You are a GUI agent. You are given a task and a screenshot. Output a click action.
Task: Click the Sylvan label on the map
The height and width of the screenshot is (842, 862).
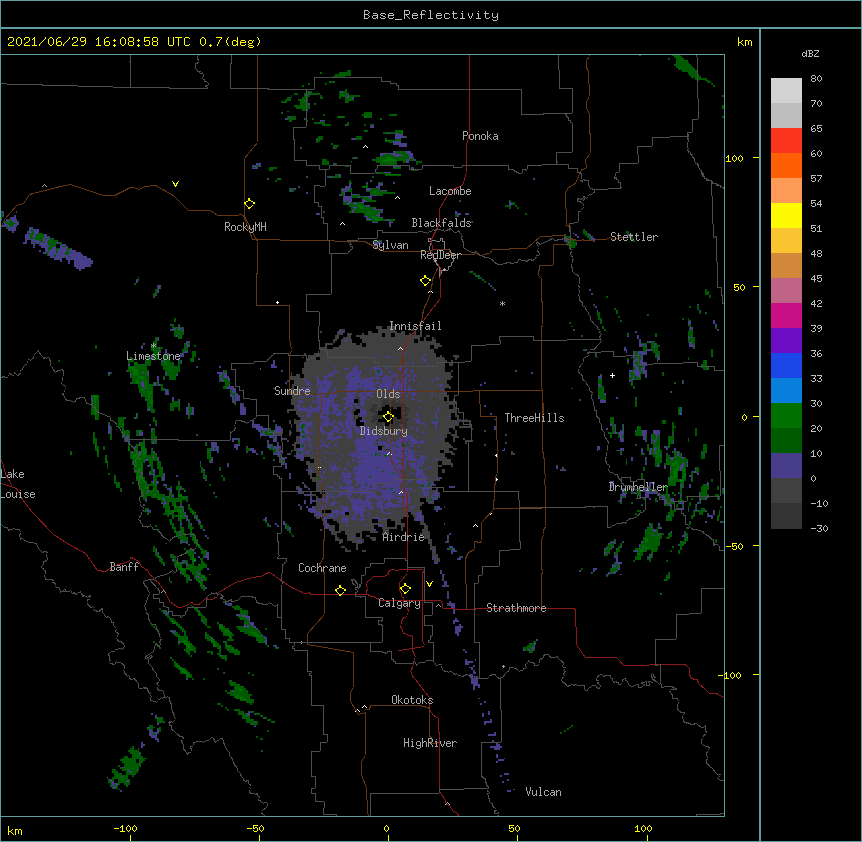[390, 245]
